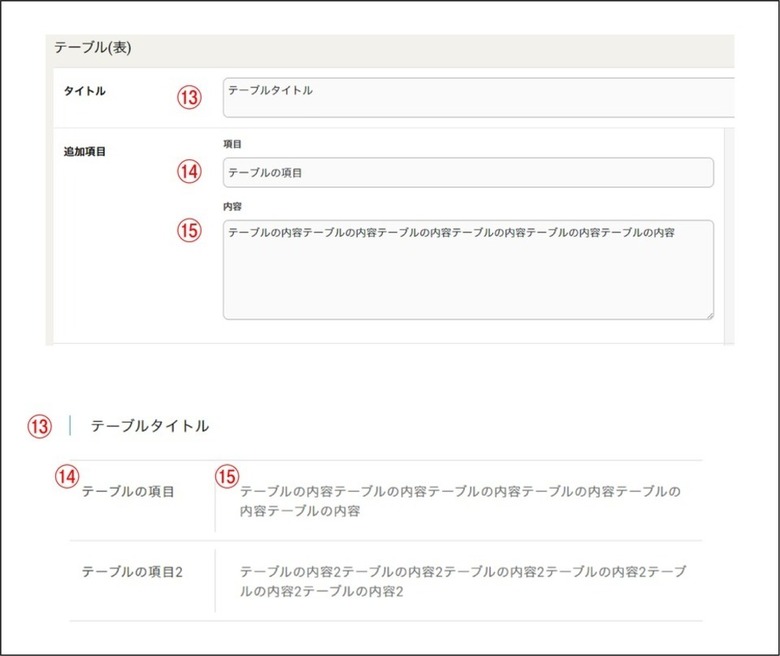
Task: Click the 内容 field label
Action: [x=232, y=206]
